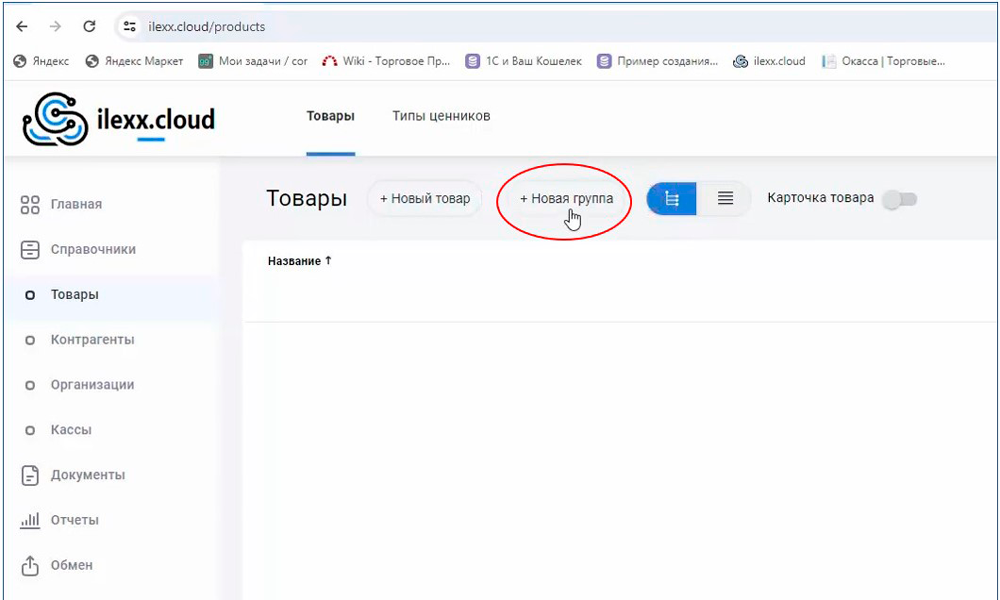Click the ilexx.cloud logo
Screen dimensions: 1000x600
coord(118,120)
